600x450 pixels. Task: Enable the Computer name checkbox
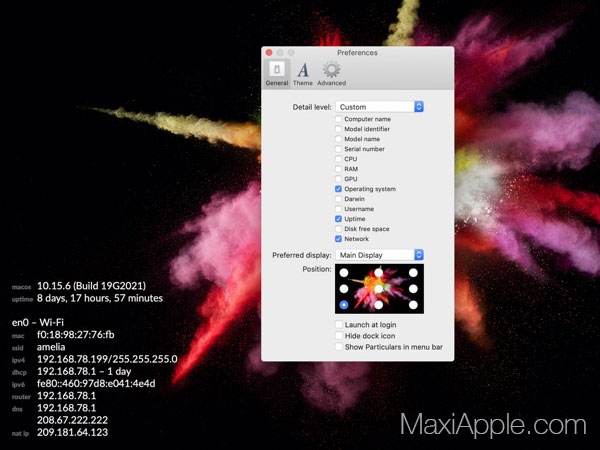click(x=338, y=119)
